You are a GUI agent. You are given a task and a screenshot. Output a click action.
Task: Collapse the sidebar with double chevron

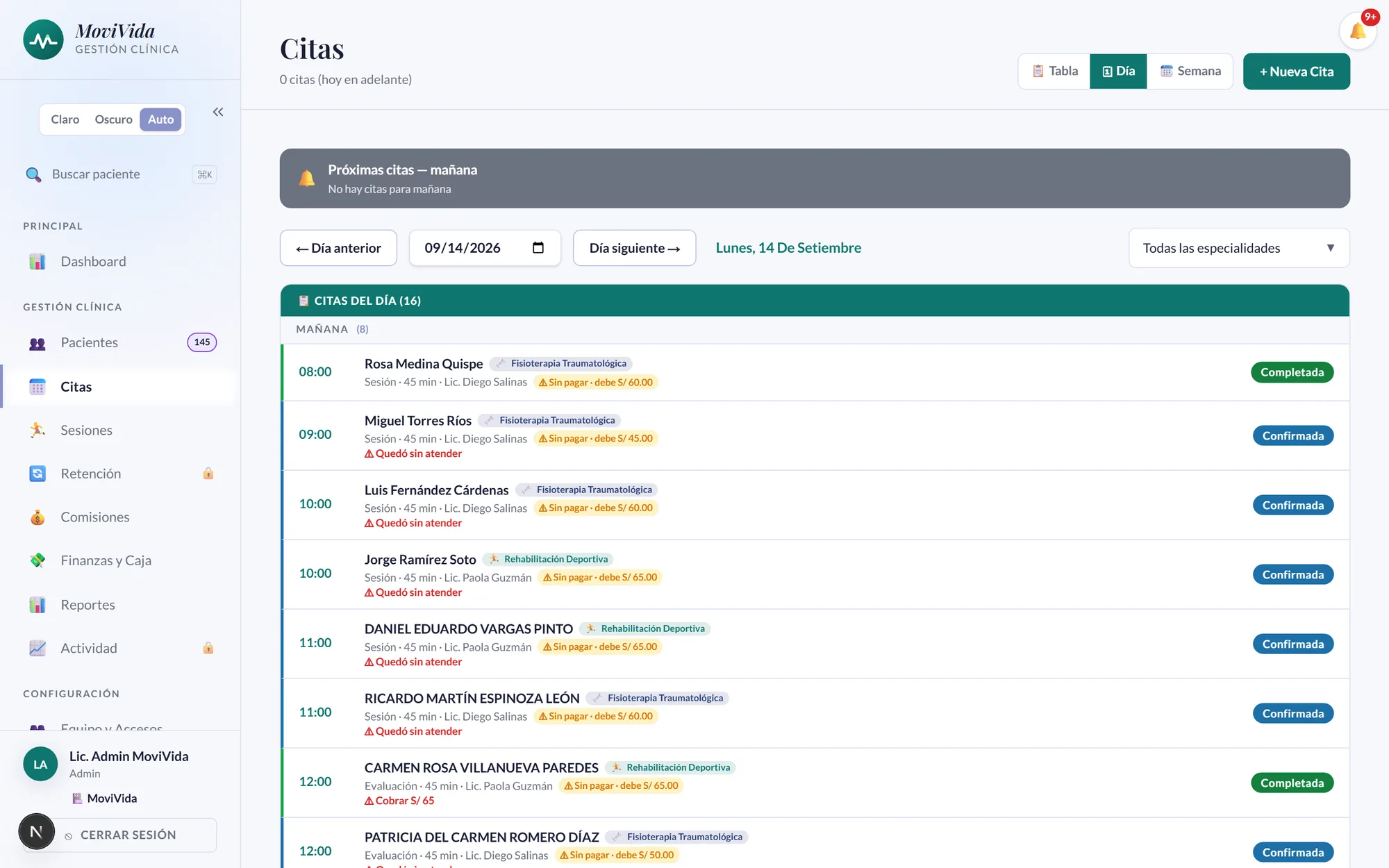(218, 112)
